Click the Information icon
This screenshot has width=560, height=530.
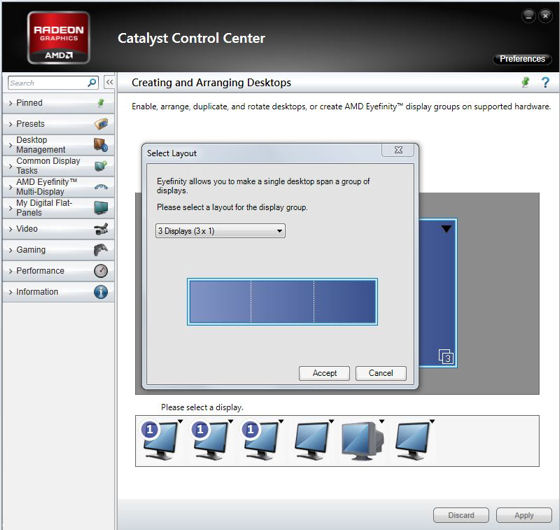pyautogui.click(x=101, y=292)
